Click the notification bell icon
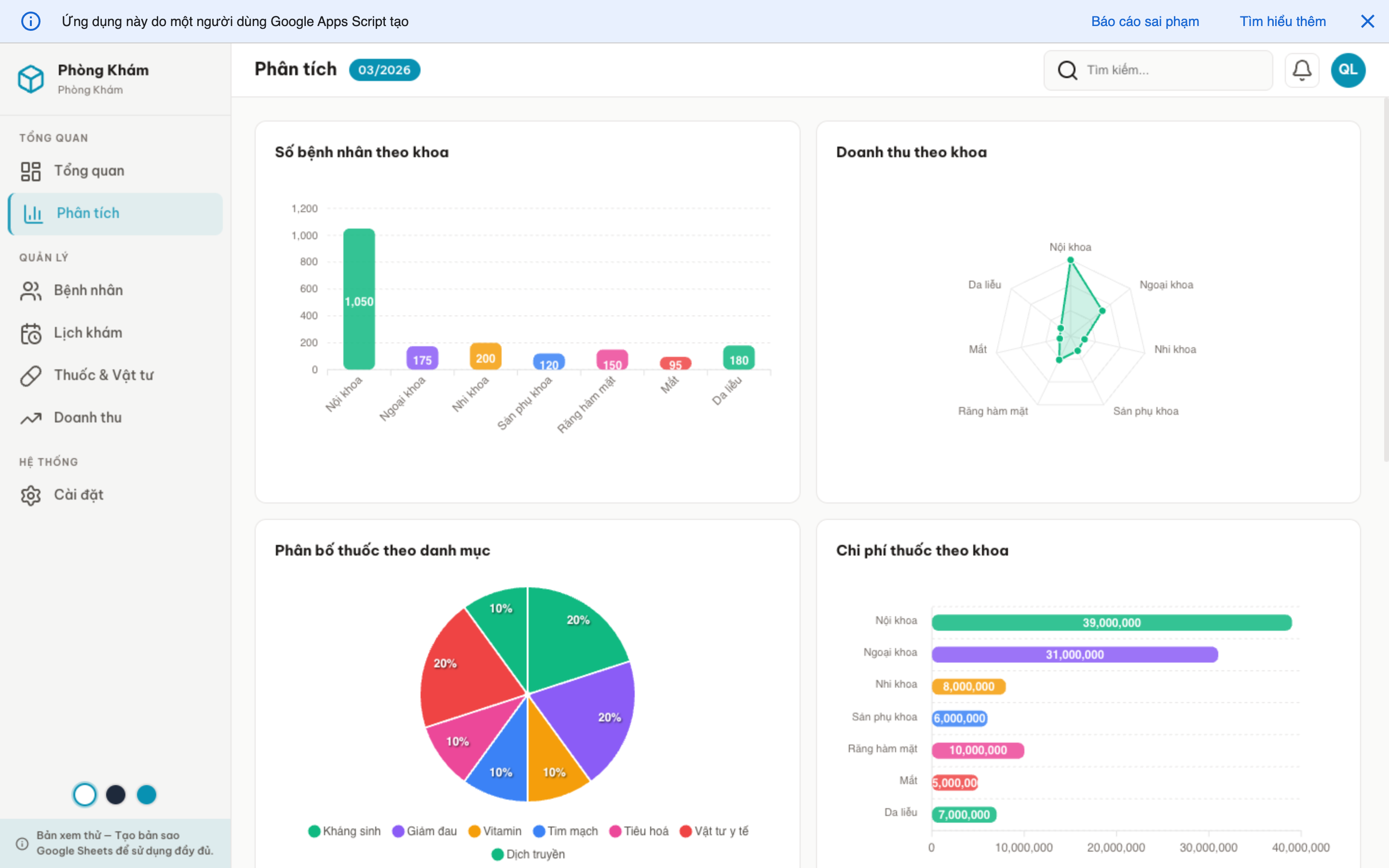Viewport: 1389px width, 868px height. click(1301, 70)
